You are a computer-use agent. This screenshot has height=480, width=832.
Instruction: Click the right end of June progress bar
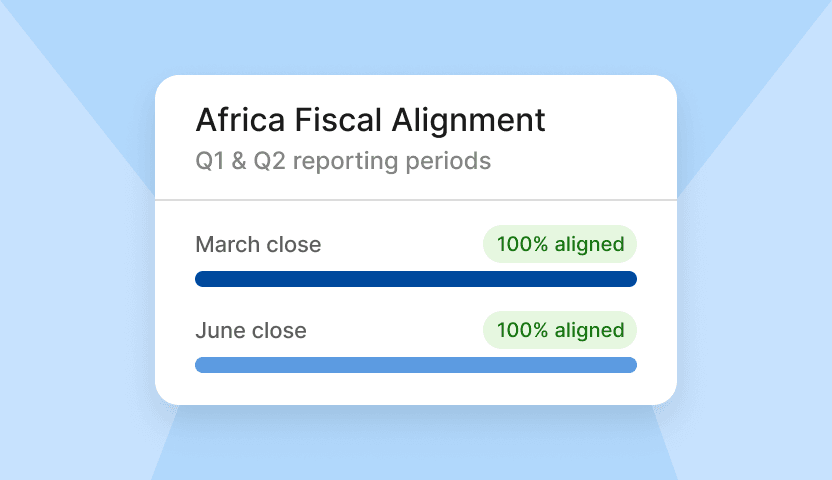click(630, 365)
